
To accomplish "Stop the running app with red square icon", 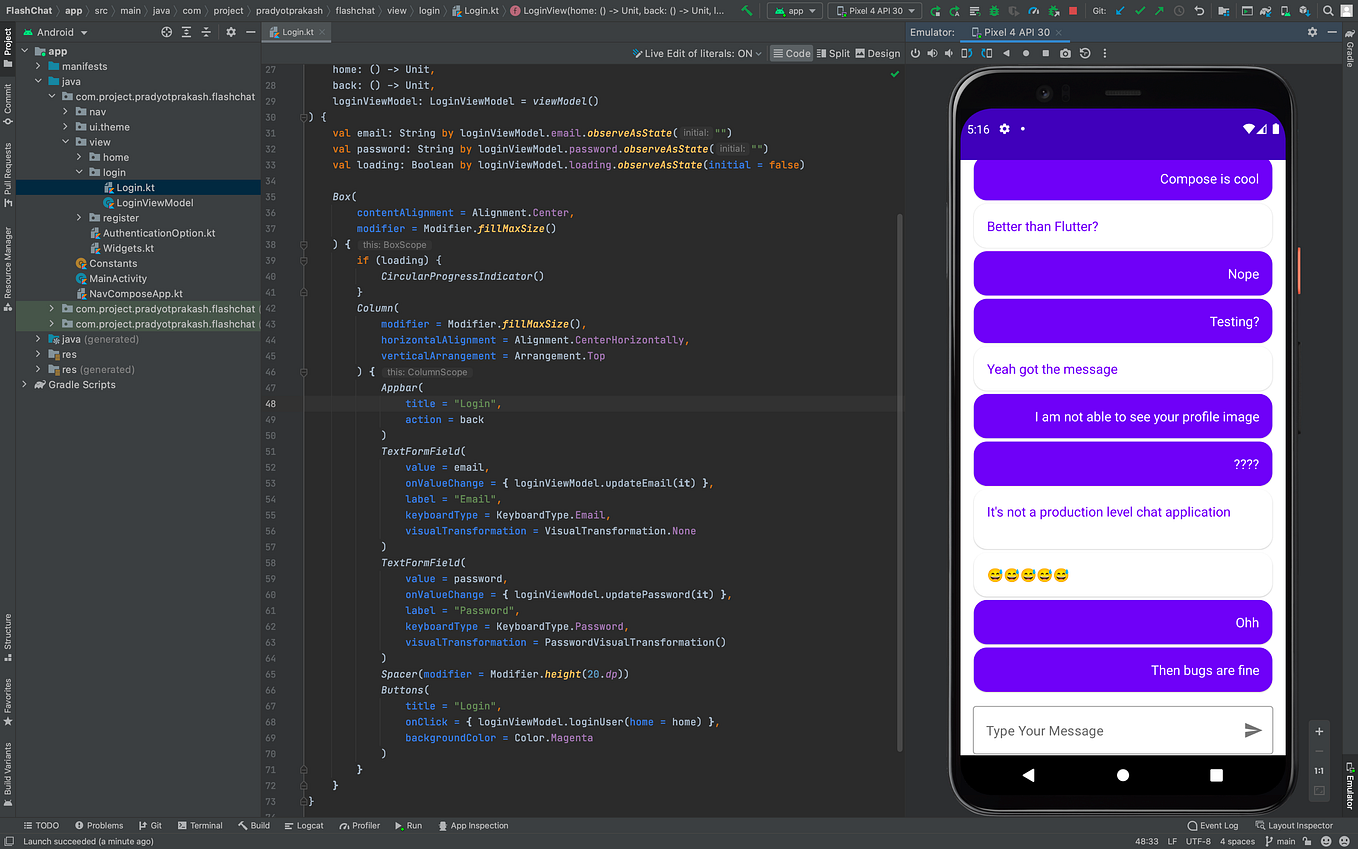I will [x=1074, y=11].
